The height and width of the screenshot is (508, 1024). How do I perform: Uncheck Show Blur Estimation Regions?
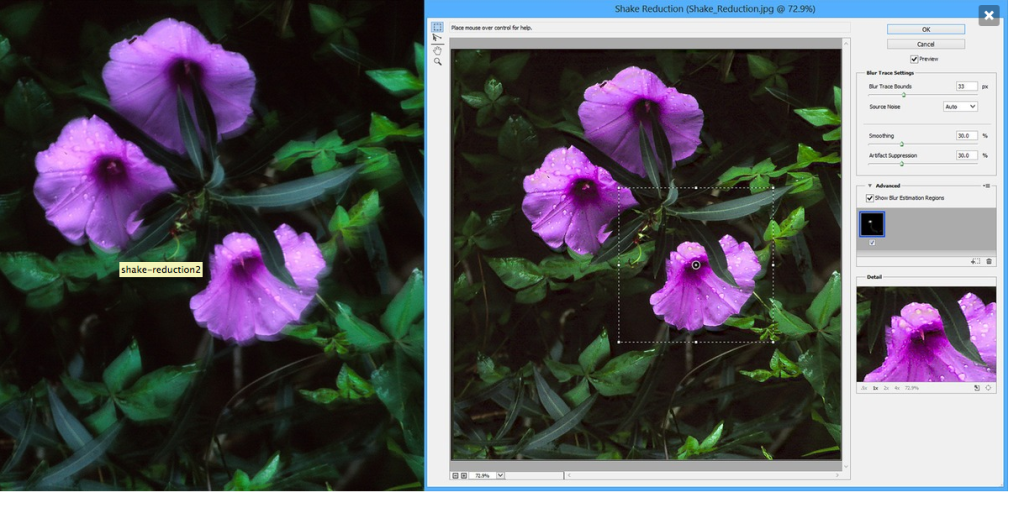point(870,198)
